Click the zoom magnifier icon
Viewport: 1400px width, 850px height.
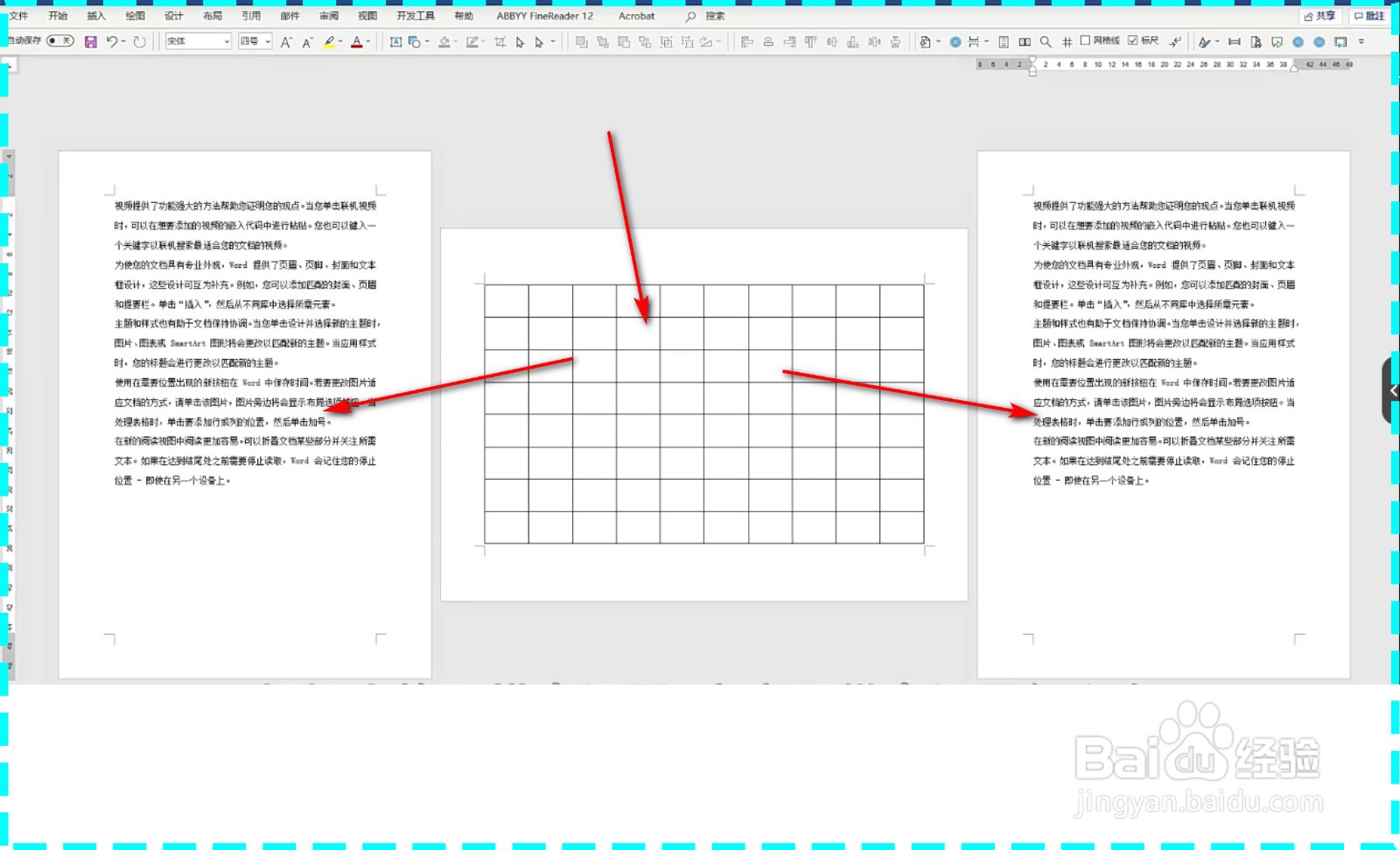tap(1046, 41)
